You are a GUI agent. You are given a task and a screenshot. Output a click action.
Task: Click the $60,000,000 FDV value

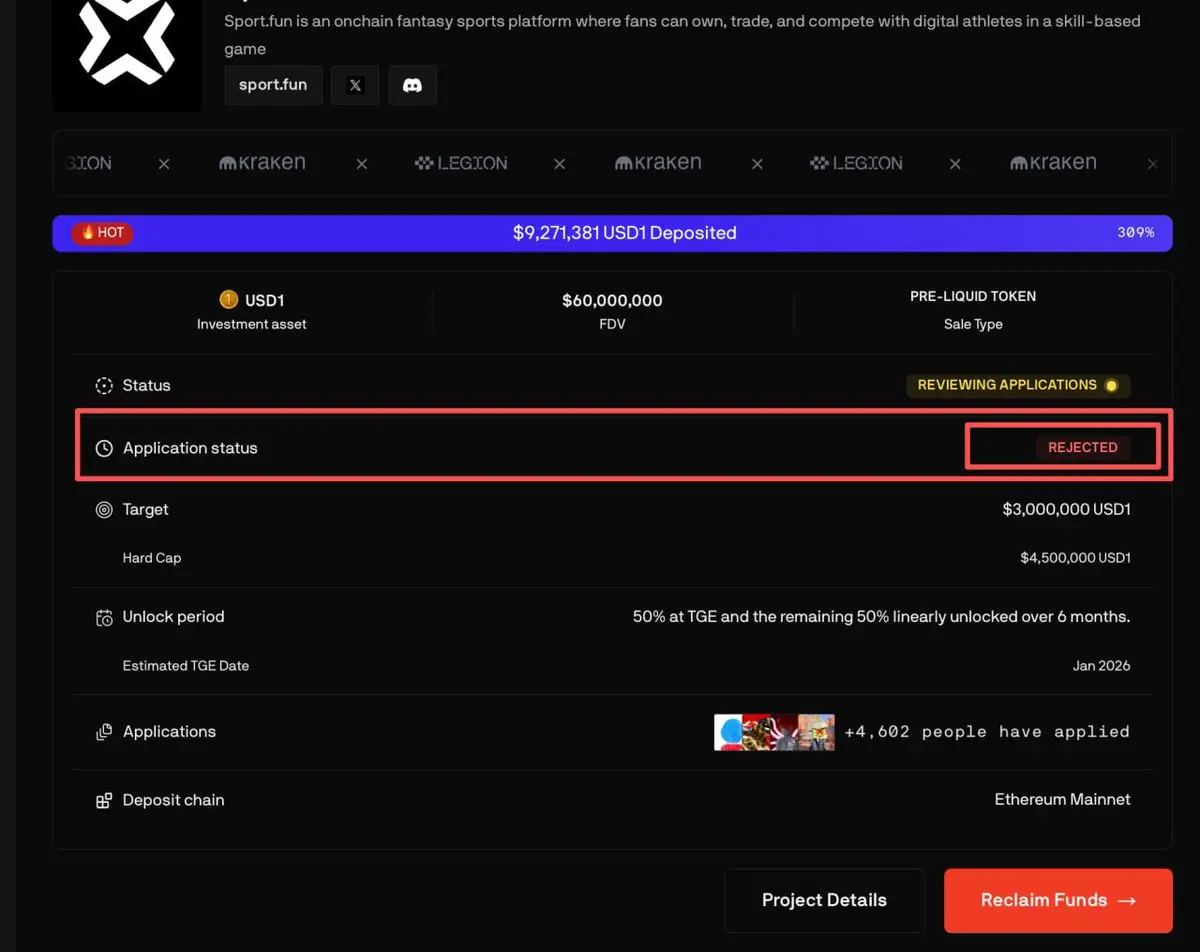tap(612, 300)
